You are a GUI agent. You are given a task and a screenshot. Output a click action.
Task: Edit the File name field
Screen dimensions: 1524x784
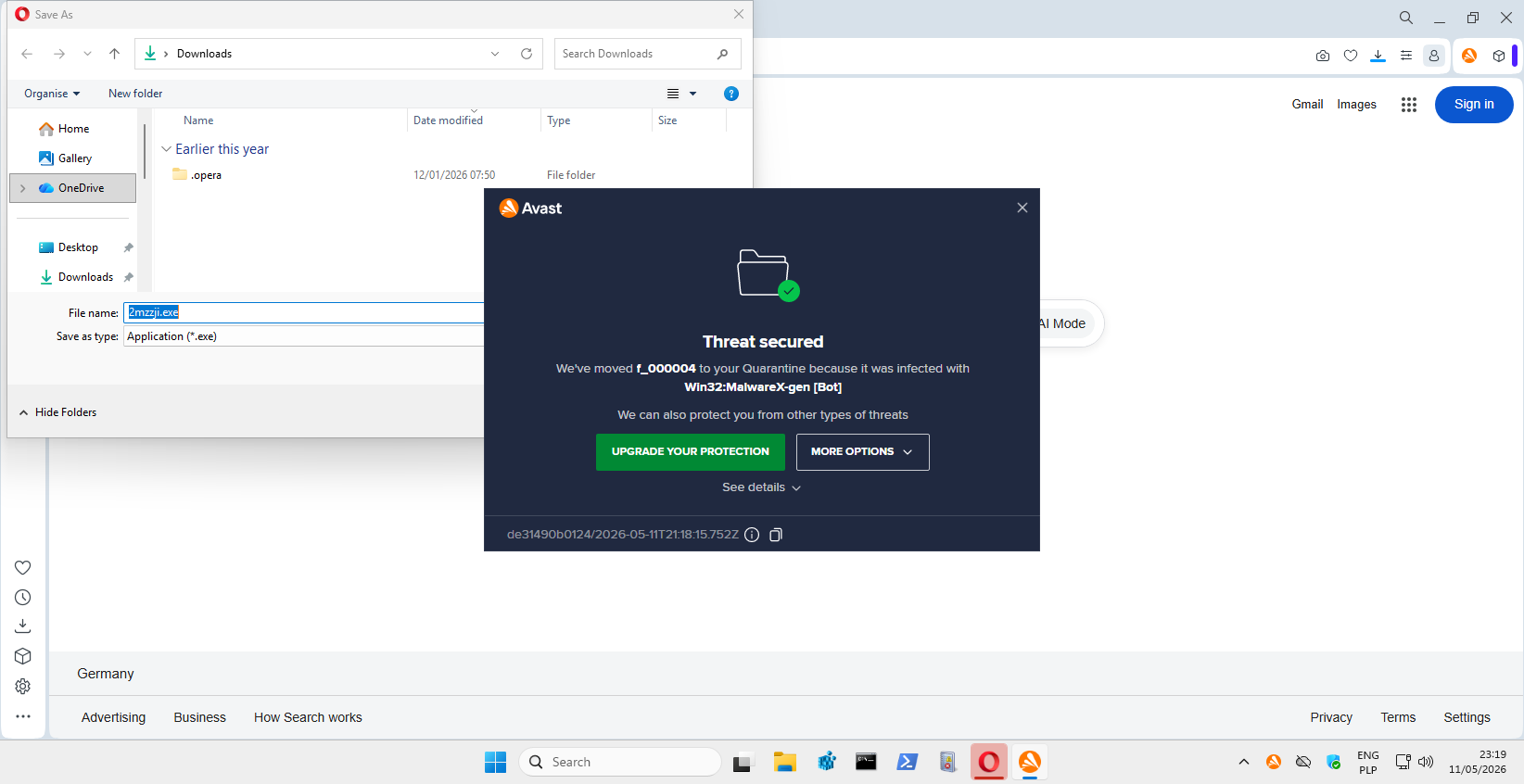pos(304,312)
